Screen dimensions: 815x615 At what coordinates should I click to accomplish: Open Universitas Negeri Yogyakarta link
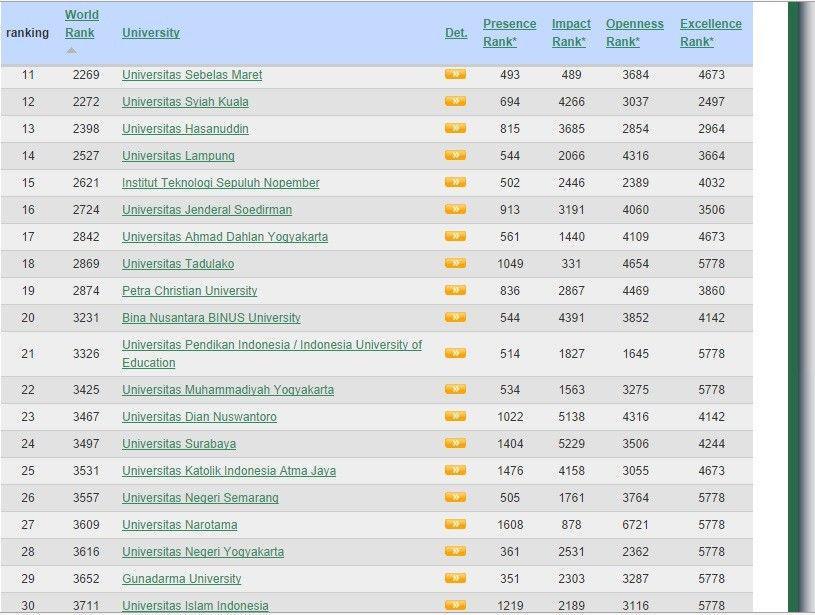pyautogui.click(x=203, y=552)
